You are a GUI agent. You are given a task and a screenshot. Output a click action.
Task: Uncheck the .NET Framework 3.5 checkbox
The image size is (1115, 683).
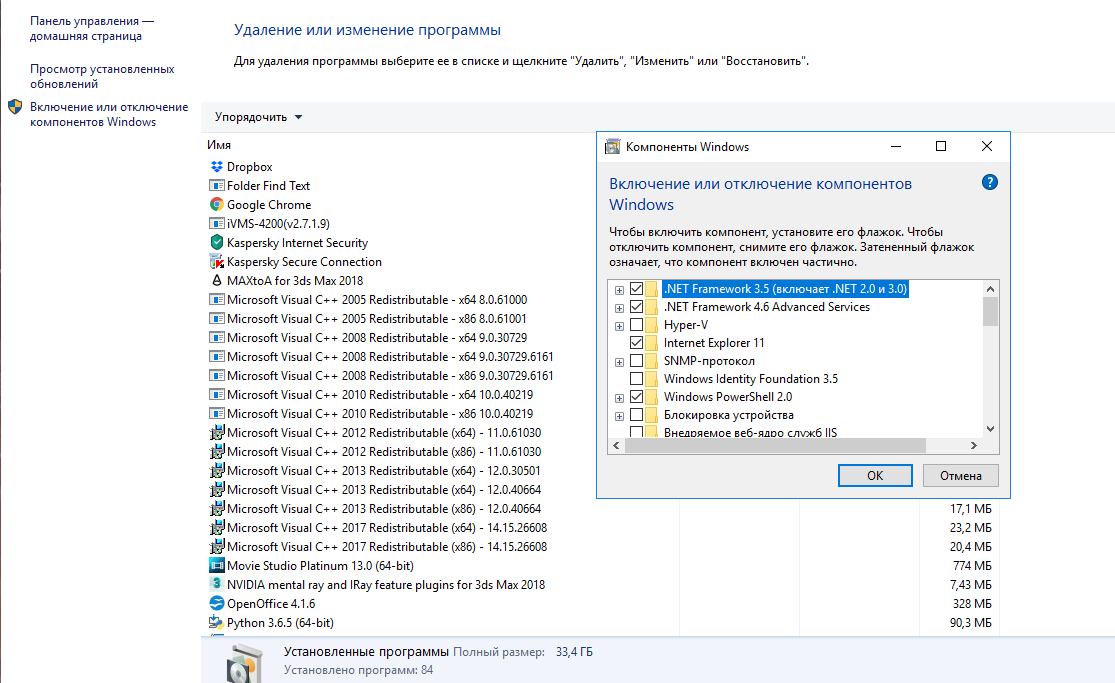tap(636, 289)
